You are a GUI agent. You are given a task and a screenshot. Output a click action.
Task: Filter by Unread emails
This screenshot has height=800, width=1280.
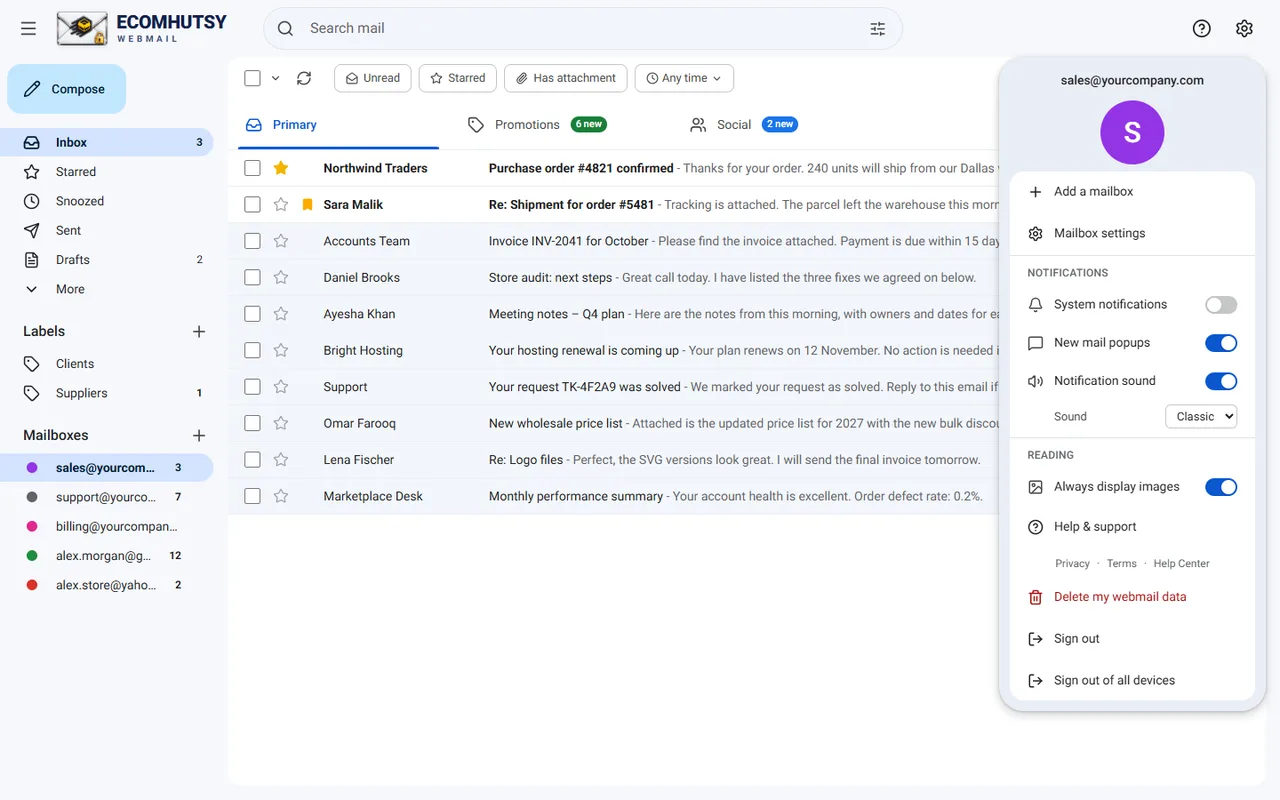pyautogui.click(x=372, y=78)
